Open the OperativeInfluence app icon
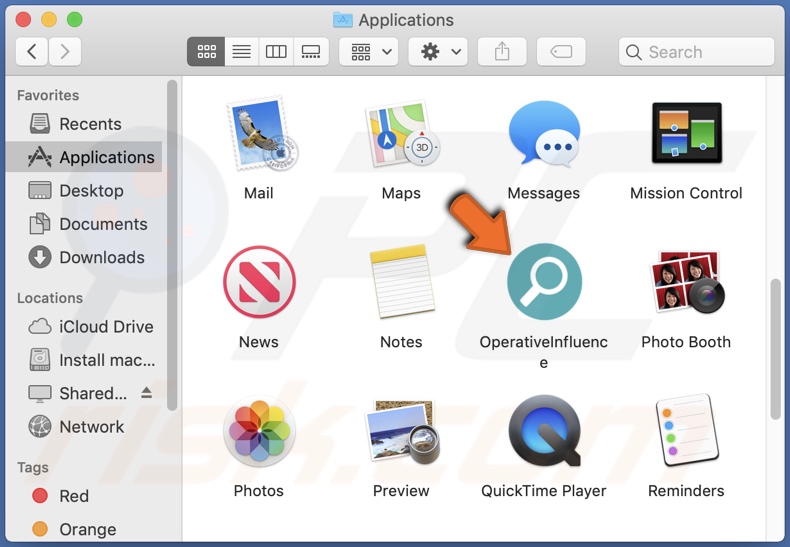The height and width of the screenshot is (547, 790). click(544, 282)
